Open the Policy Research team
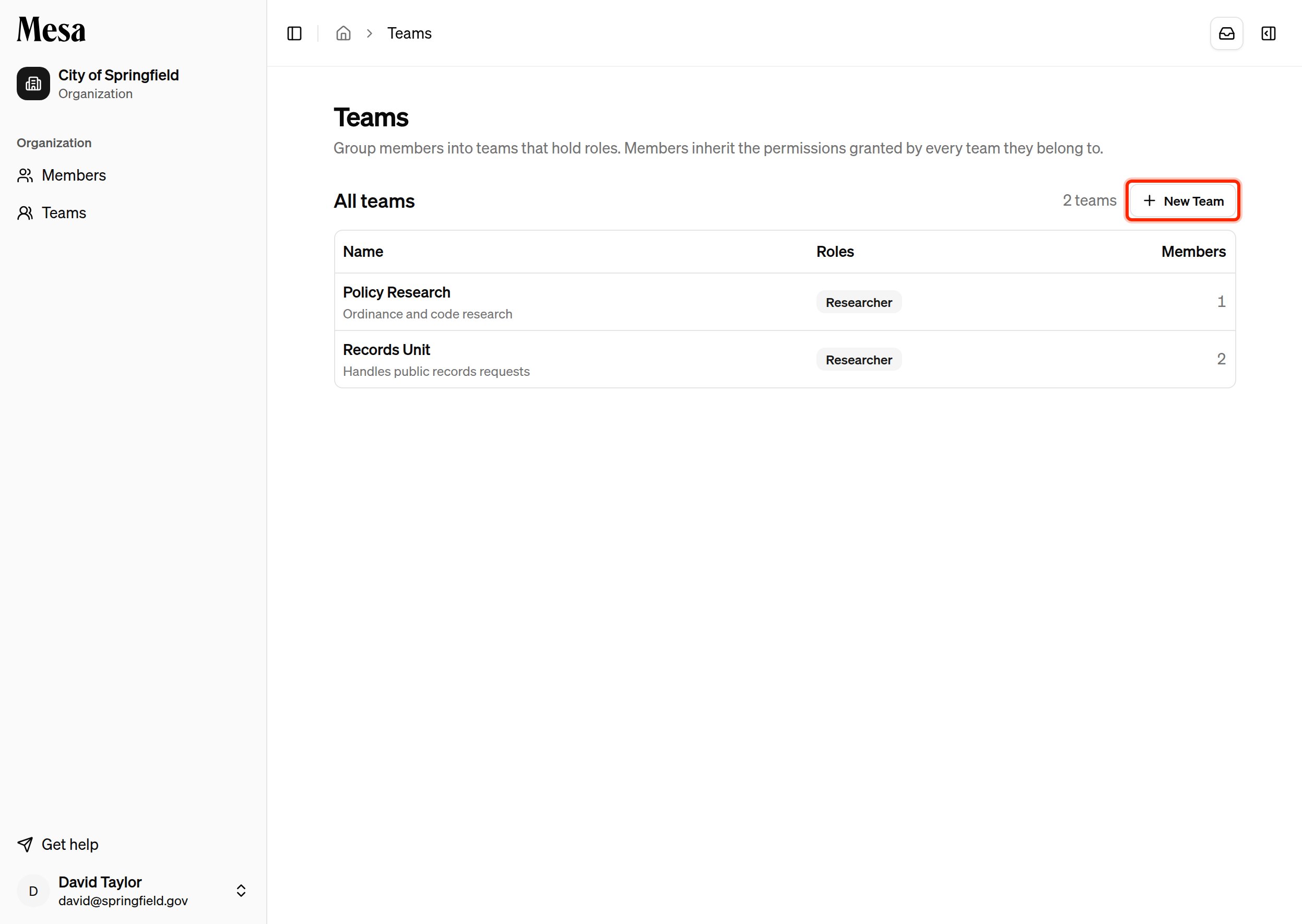The width and height of the screenshot is (1302, 924). (x=785, y=302)
